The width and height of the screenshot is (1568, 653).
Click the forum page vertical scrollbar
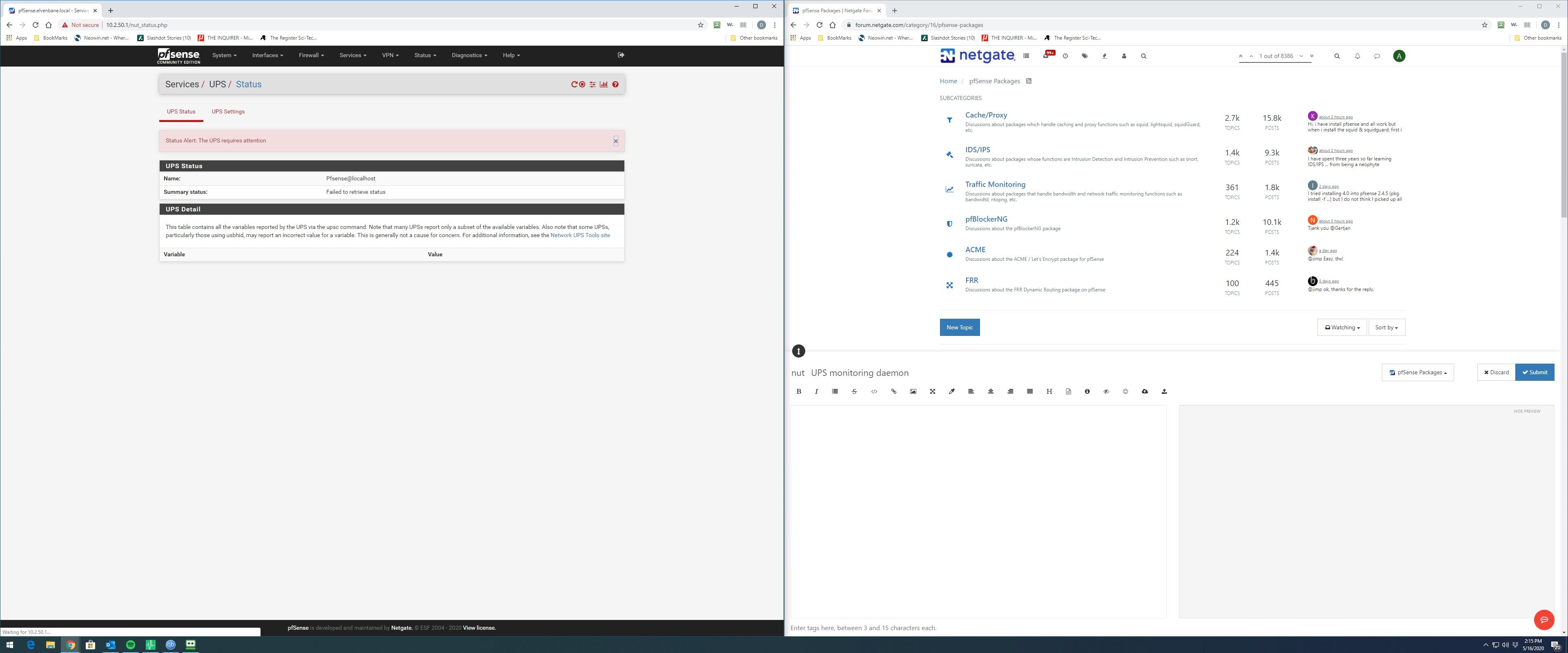click(x=1564, y=134)
